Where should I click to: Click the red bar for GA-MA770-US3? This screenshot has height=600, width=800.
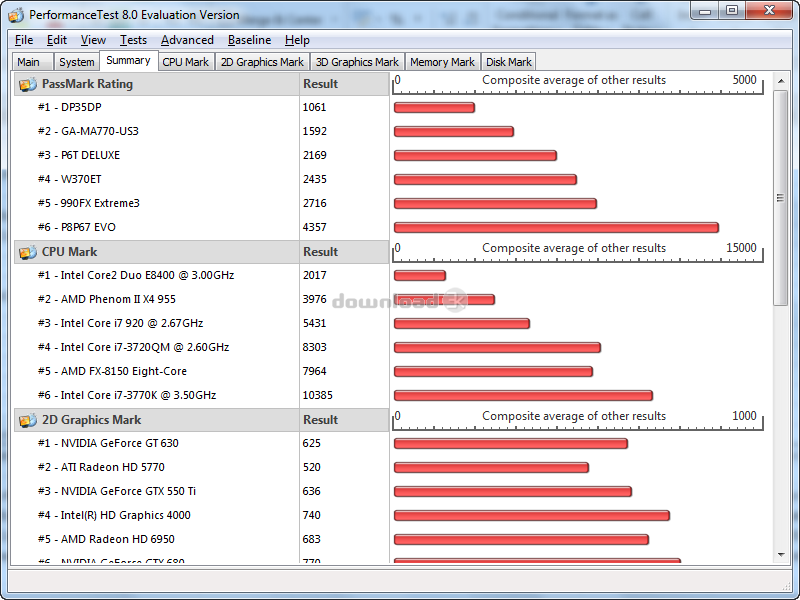454,132
